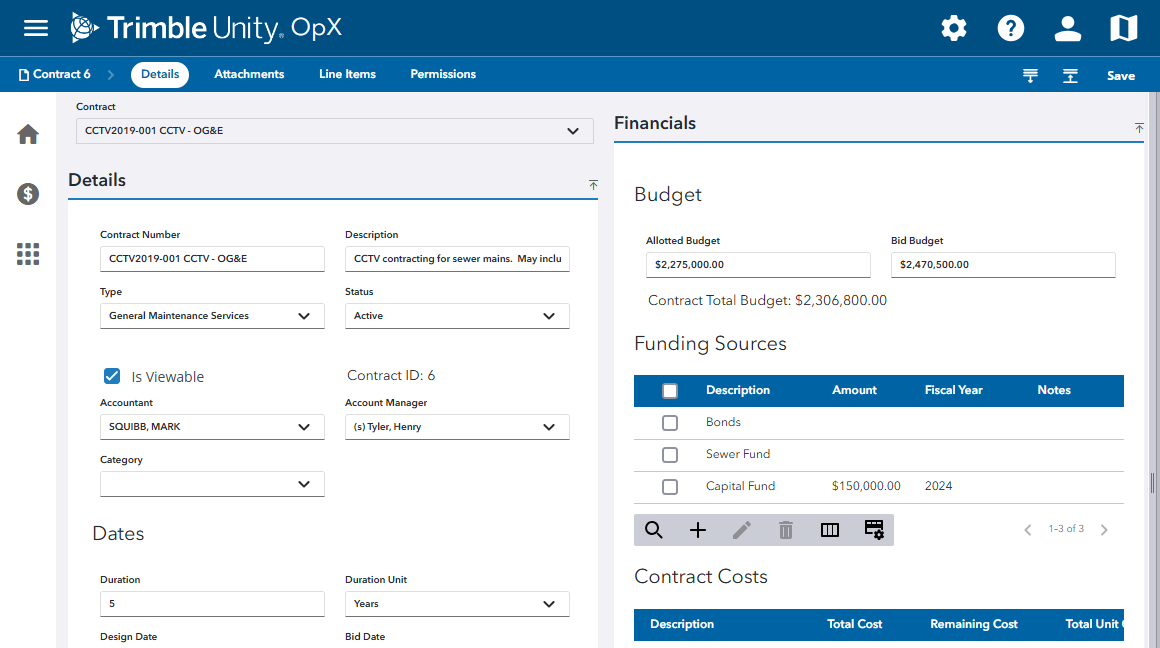Switch to the Line Items tab

[x=347, y=74]
